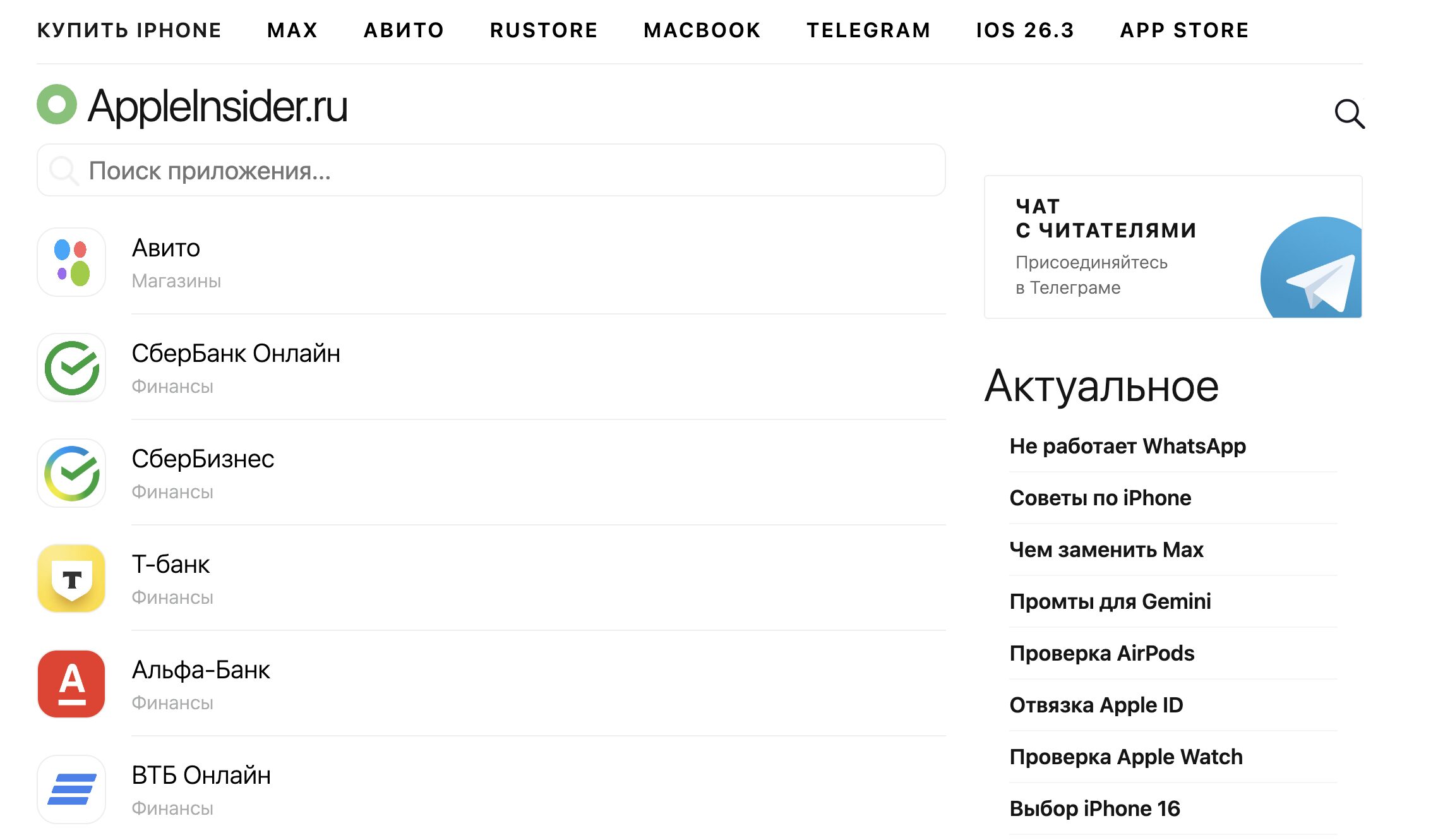The height and width of the screenshot is (840, 1450).
Task: Select RUSTORE in the top navigation
Action: (544, 30)
